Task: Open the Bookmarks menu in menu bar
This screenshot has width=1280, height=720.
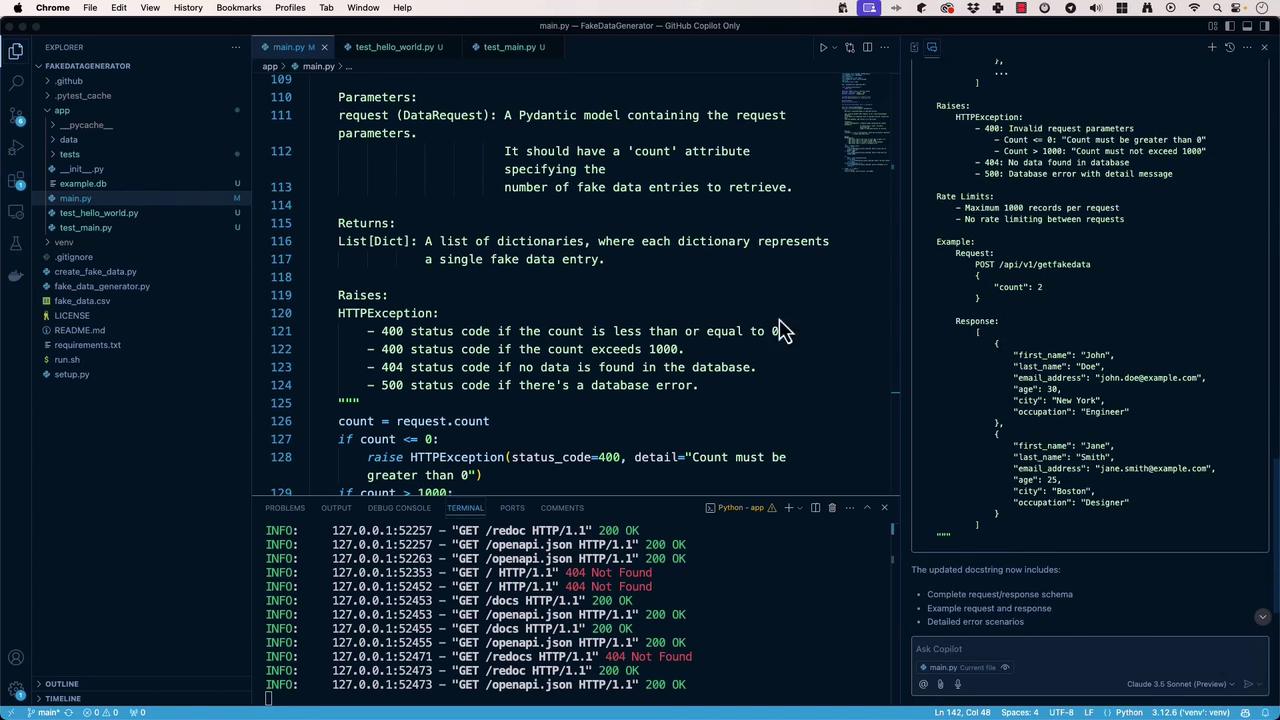Action: click(238, 8)
